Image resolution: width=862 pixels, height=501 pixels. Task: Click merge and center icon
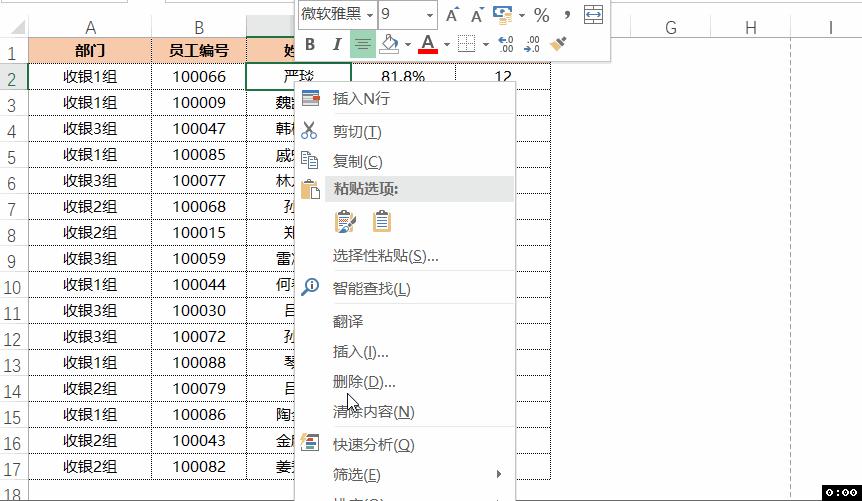click(593, 15)
